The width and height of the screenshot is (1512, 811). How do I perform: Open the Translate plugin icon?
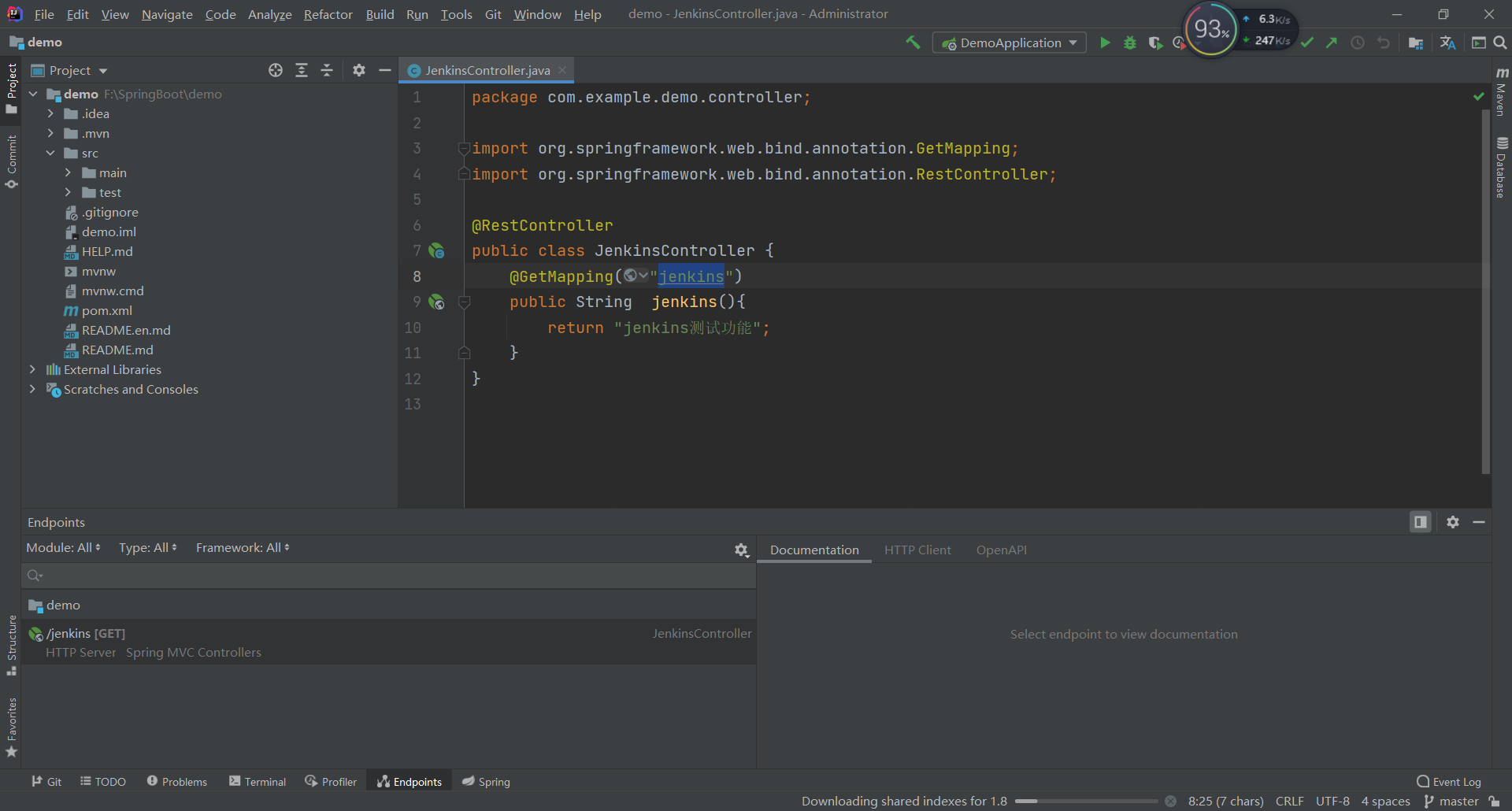(1447, 43)
